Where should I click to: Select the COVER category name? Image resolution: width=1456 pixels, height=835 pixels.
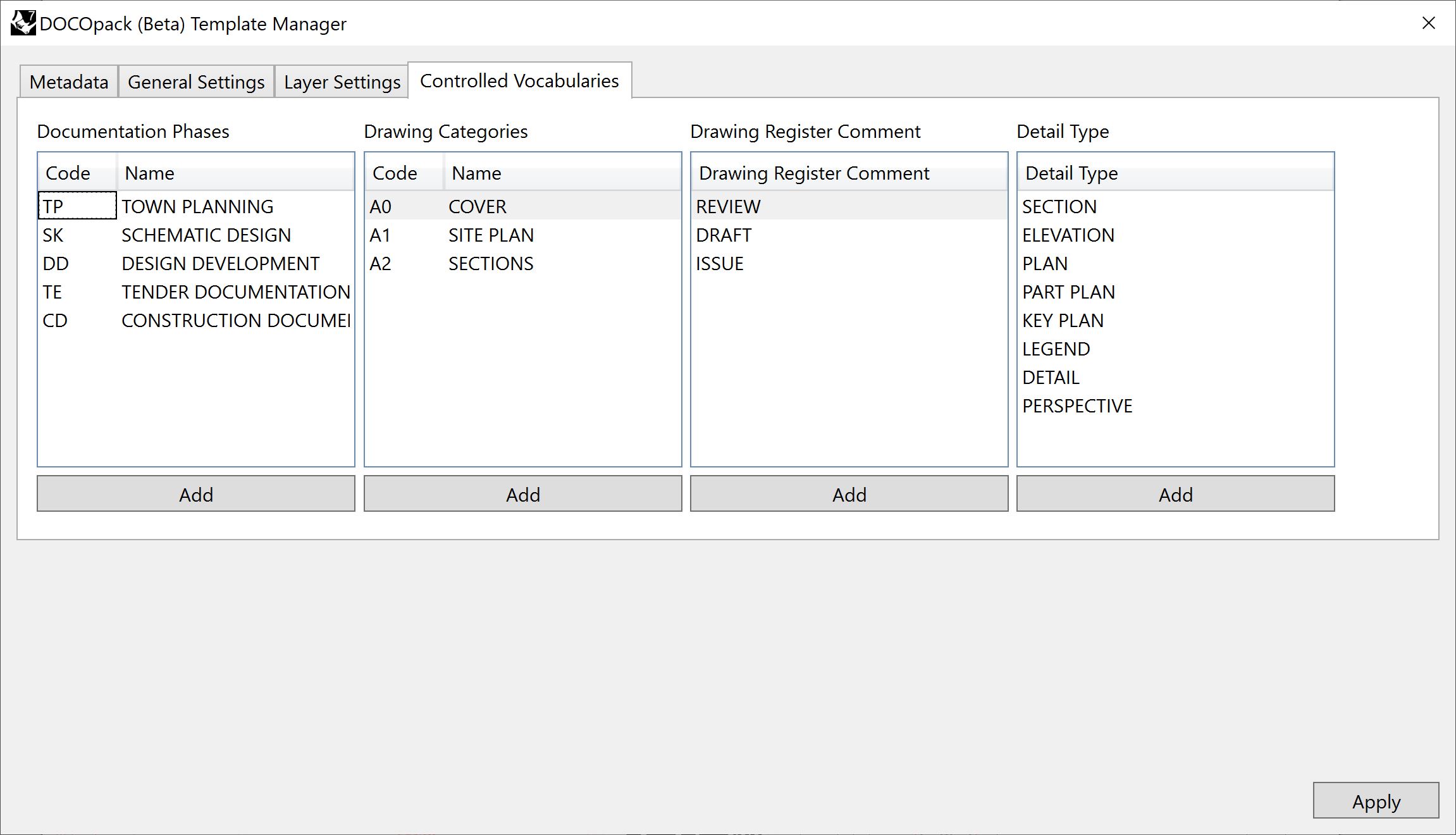[x=562, y=206]
